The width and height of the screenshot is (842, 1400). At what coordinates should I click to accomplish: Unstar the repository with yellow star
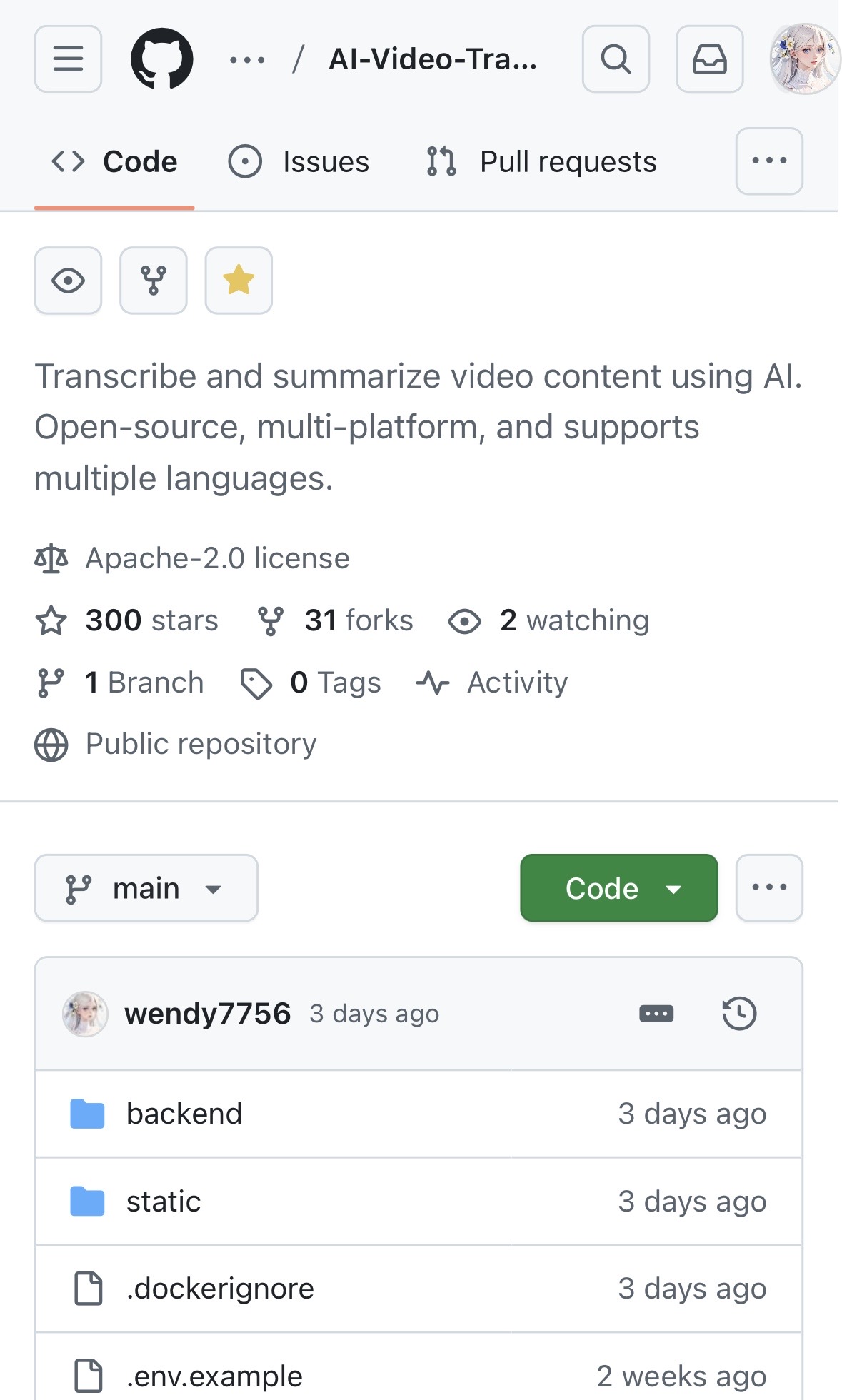[239, 281]
